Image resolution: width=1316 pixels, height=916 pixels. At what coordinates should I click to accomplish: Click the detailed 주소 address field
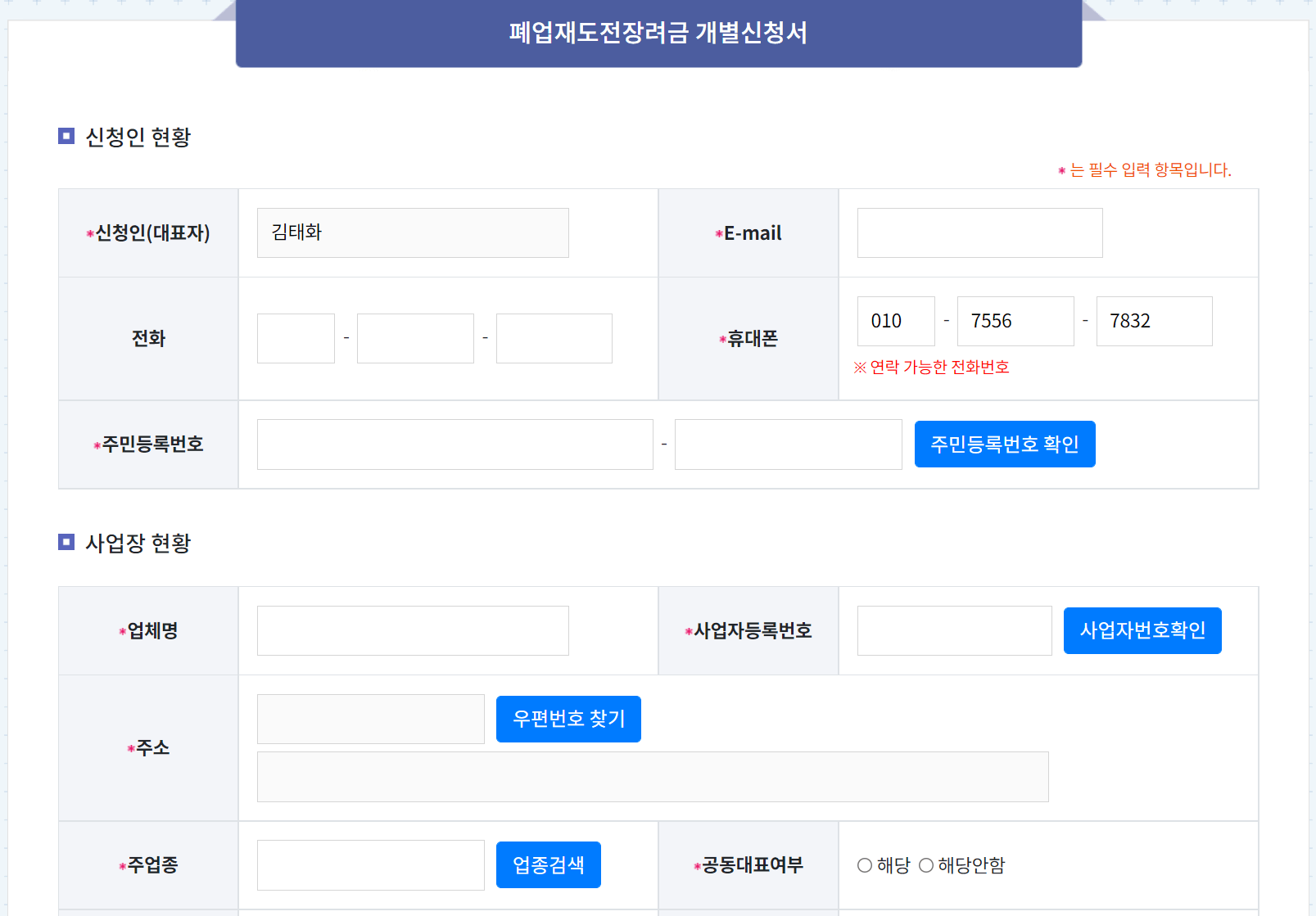click(x=652, y=776)
